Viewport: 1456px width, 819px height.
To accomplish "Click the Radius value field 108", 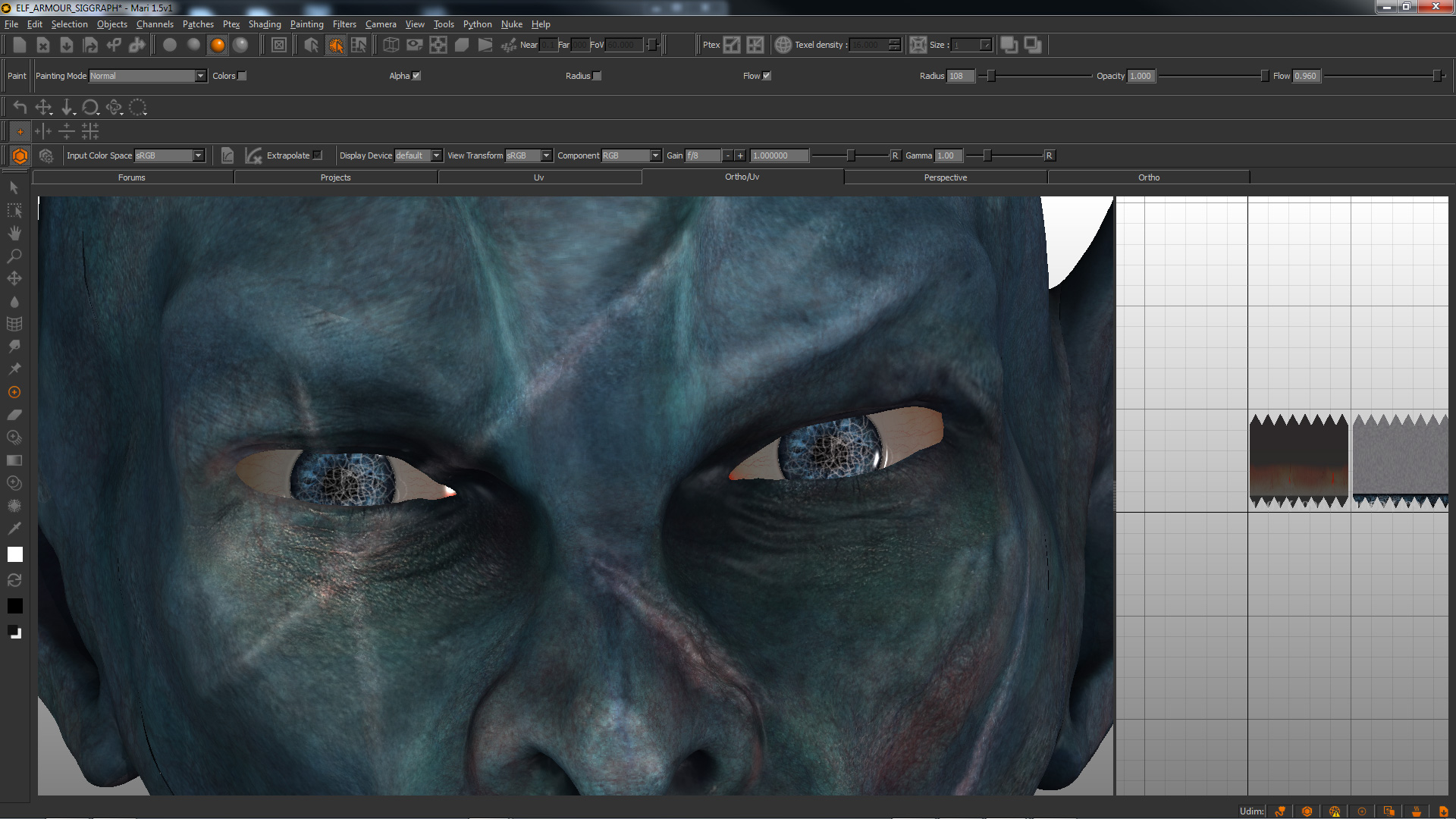I will tap(961, 76).
